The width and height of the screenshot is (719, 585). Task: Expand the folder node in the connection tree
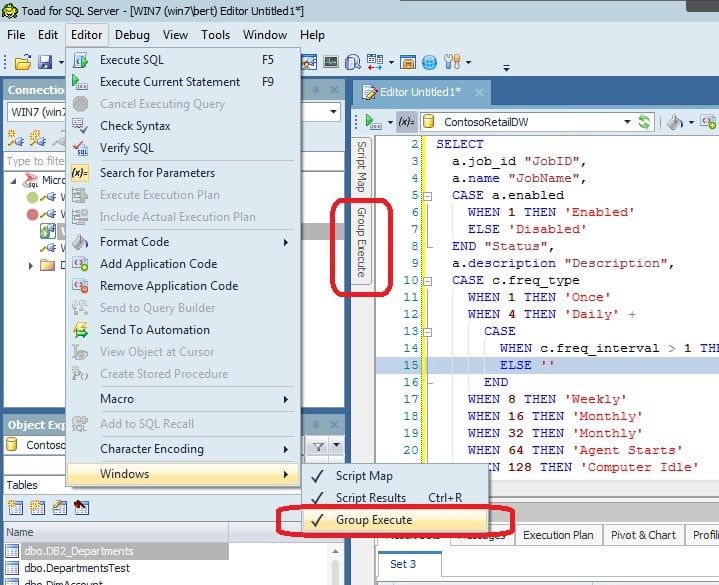pos(31,265)
